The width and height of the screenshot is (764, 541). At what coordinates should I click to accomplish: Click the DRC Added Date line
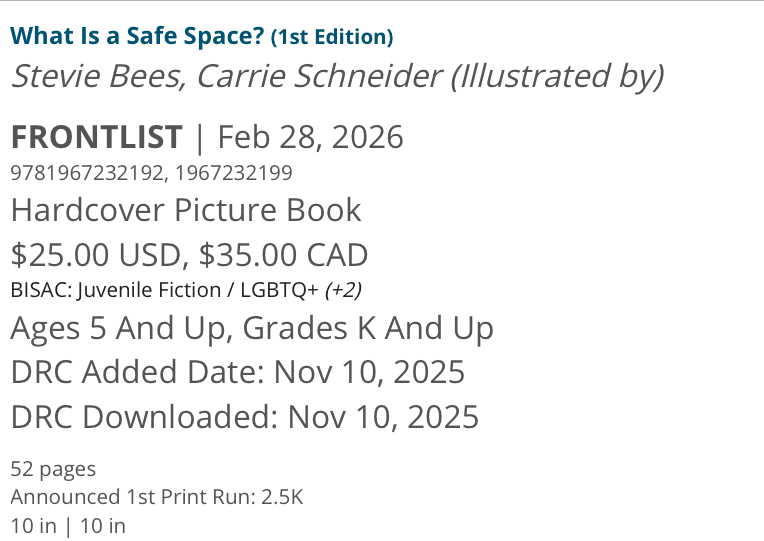click(238, 372)
